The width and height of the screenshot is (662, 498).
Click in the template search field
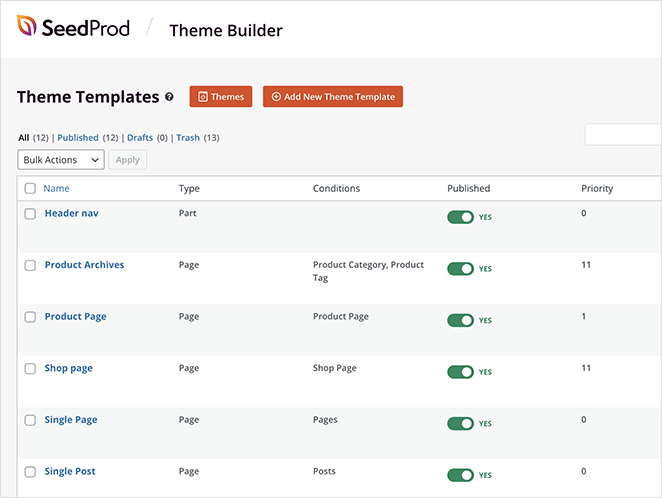(x=622, y=135)
